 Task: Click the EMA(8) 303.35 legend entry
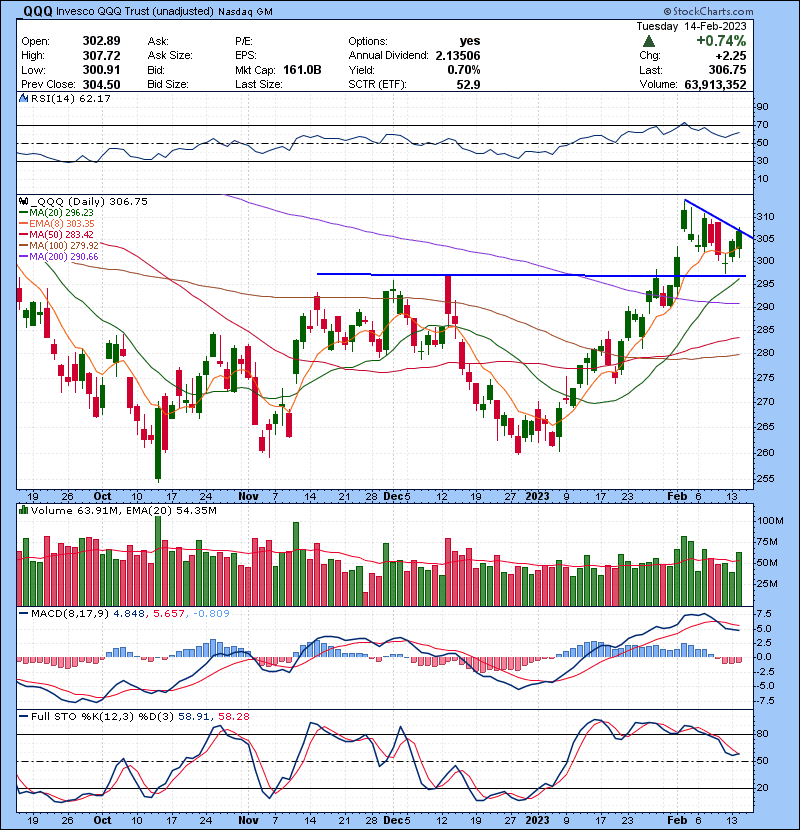pyautogui.click(x=61, y=223)
